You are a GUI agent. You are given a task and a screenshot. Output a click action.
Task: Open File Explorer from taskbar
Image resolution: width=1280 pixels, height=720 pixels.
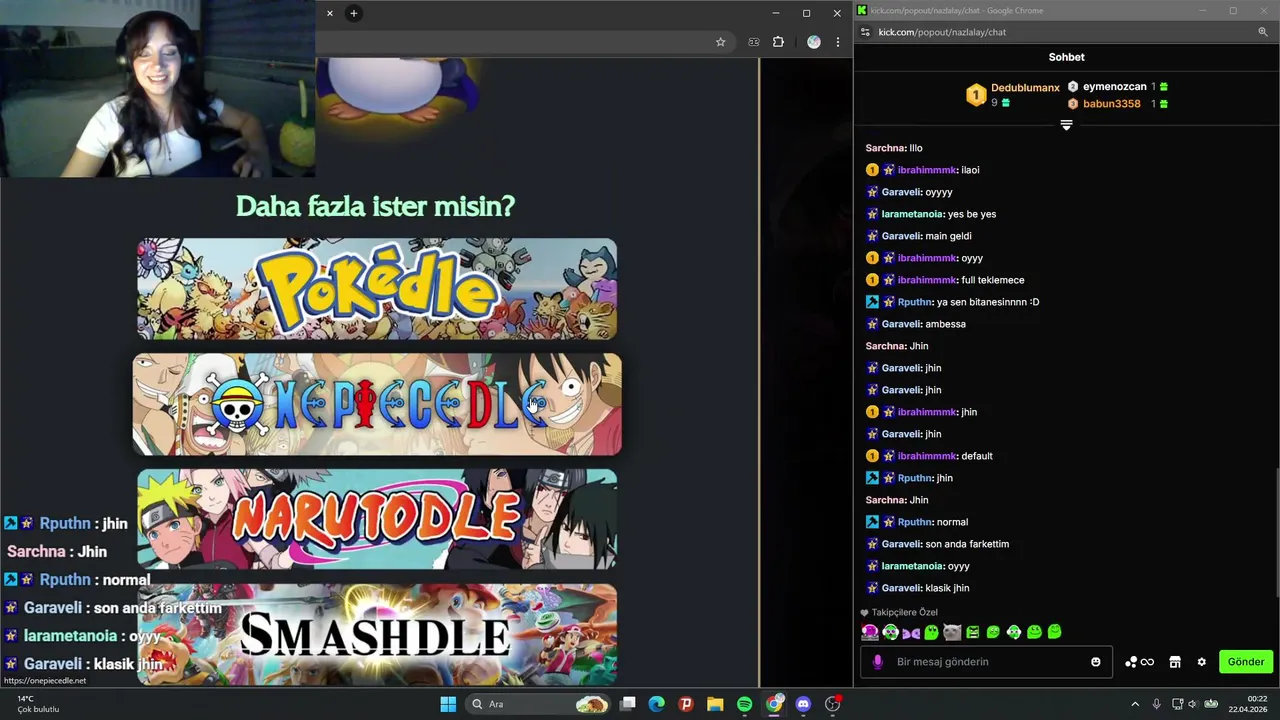[x=715, y=704]
